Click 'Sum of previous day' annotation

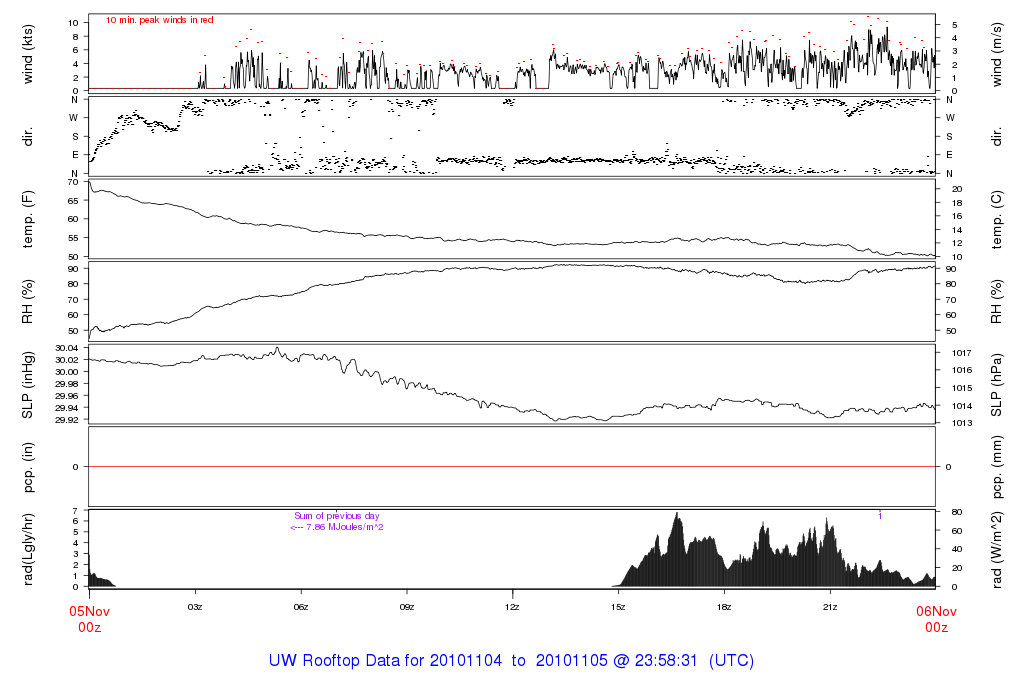[336, 516]
